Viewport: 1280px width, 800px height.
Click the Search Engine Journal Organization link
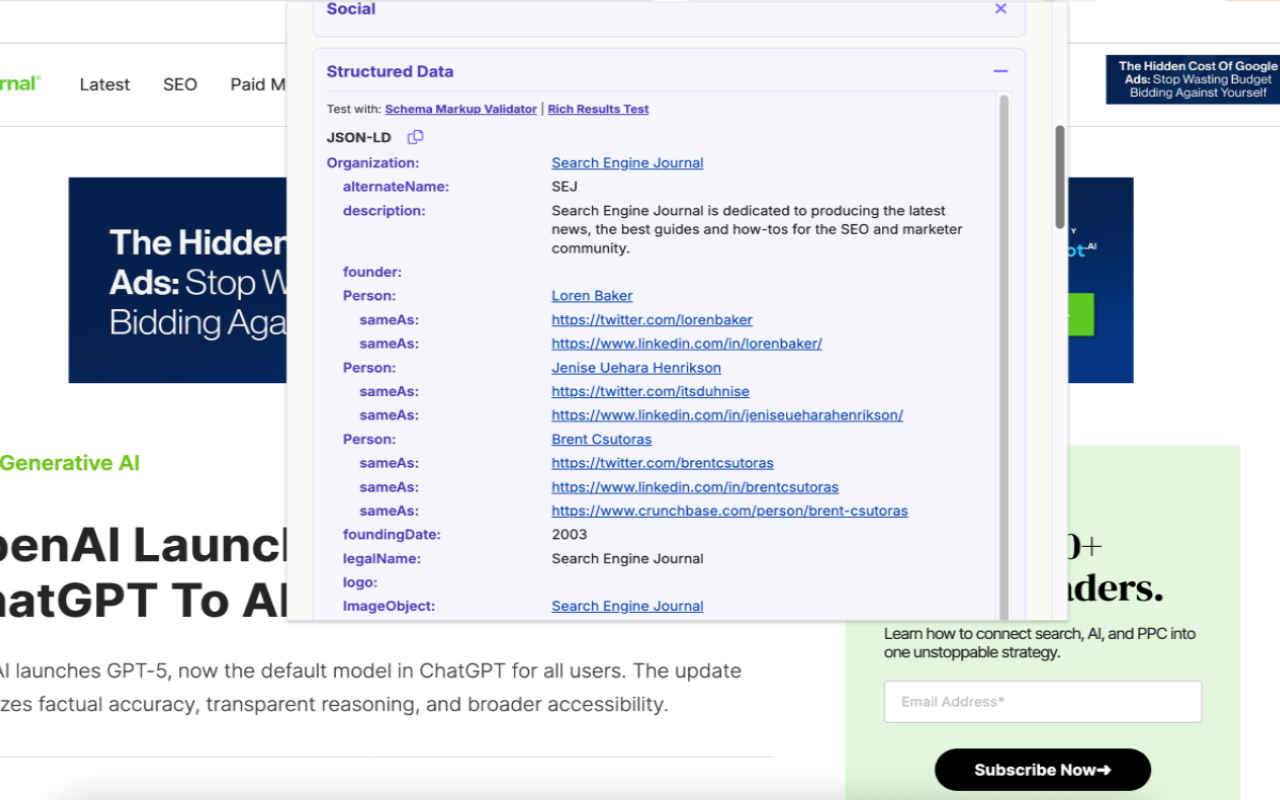coord(627,162)
